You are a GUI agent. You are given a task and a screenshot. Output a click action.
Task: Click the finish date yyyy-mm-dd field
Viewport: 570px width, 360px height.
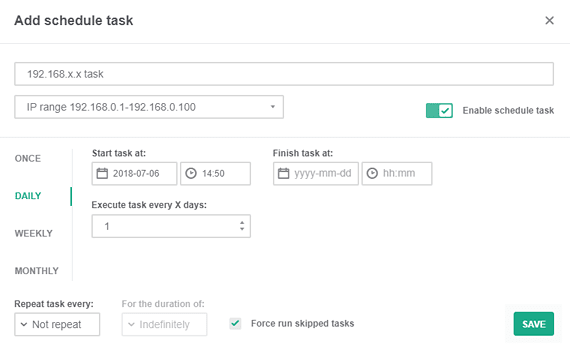[316, 173]
